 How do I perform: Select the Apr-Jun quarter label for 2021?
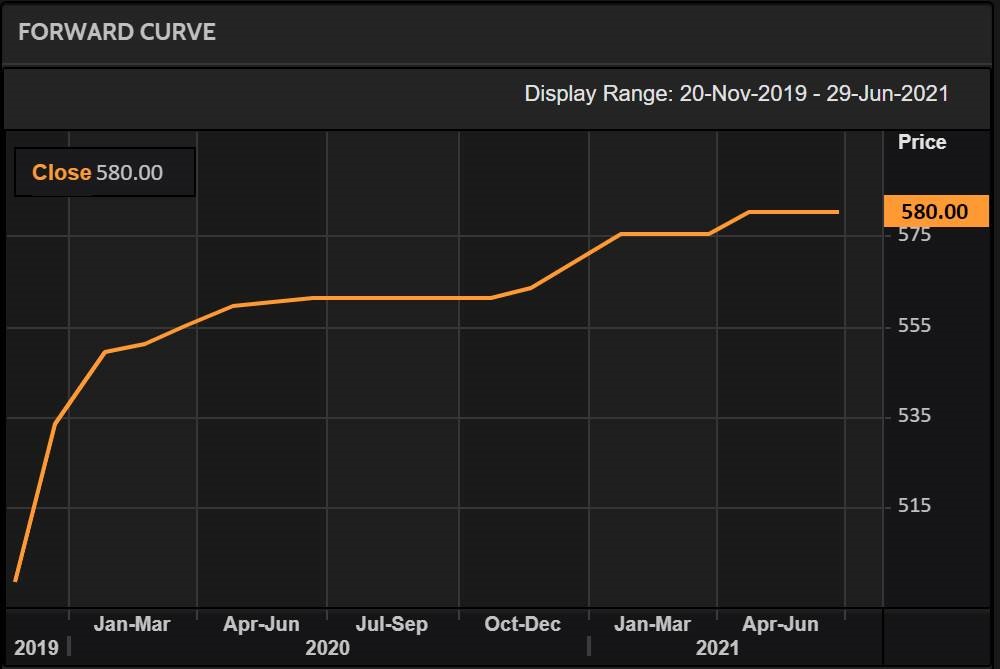click(780, 624)
